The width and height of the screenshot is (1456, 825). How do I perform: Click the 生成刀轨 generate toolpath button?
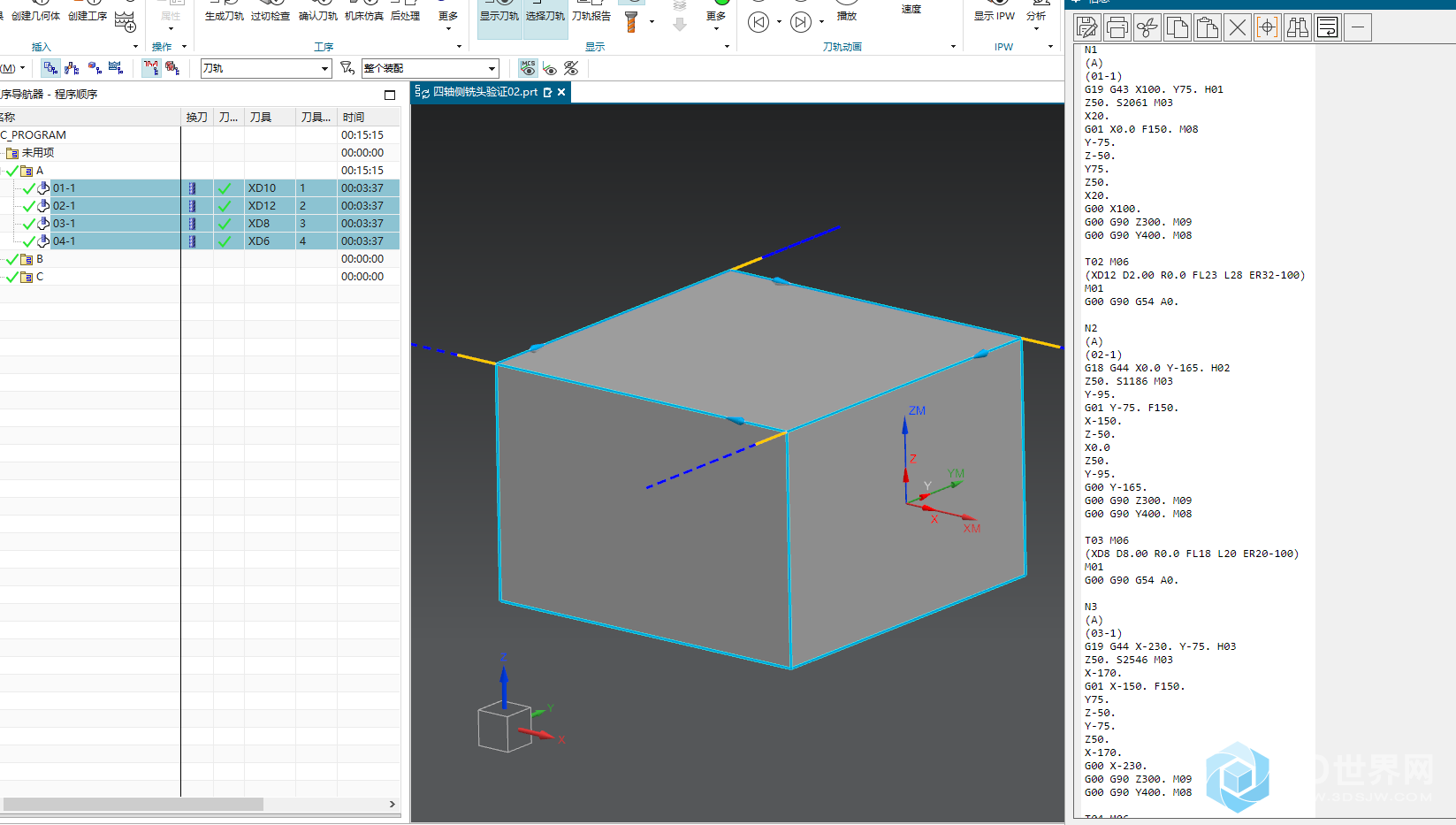(225, 12)
